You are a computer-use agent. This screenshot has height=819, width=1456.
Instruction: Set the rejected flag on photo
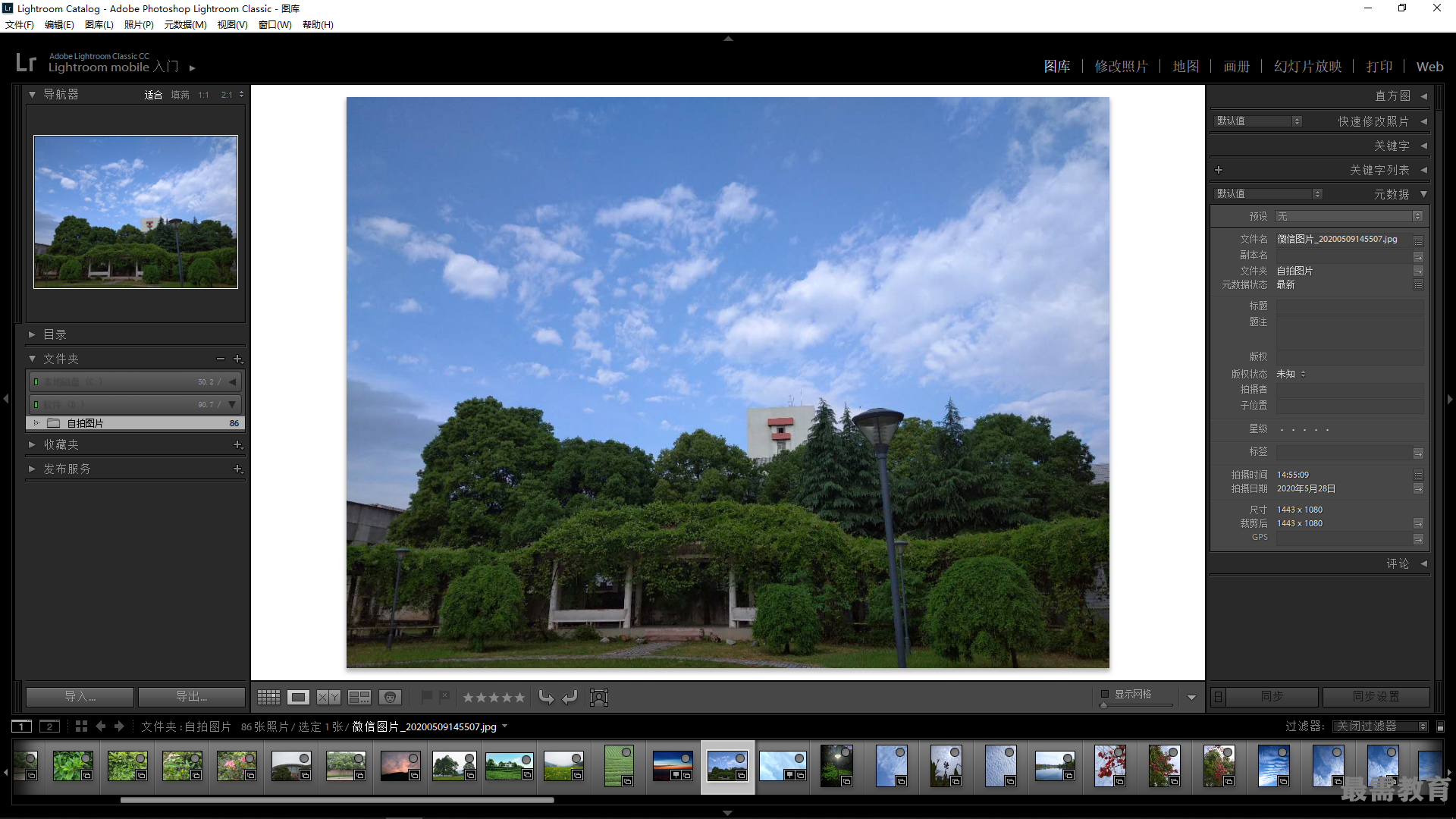(444, 696)
